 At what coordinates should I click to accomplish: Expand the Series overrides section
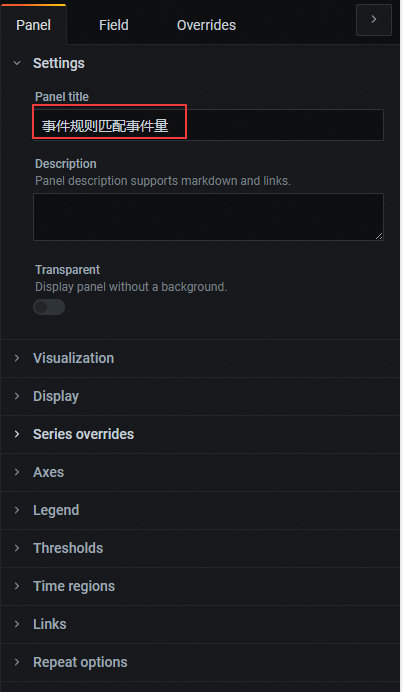tap(200, 434)
